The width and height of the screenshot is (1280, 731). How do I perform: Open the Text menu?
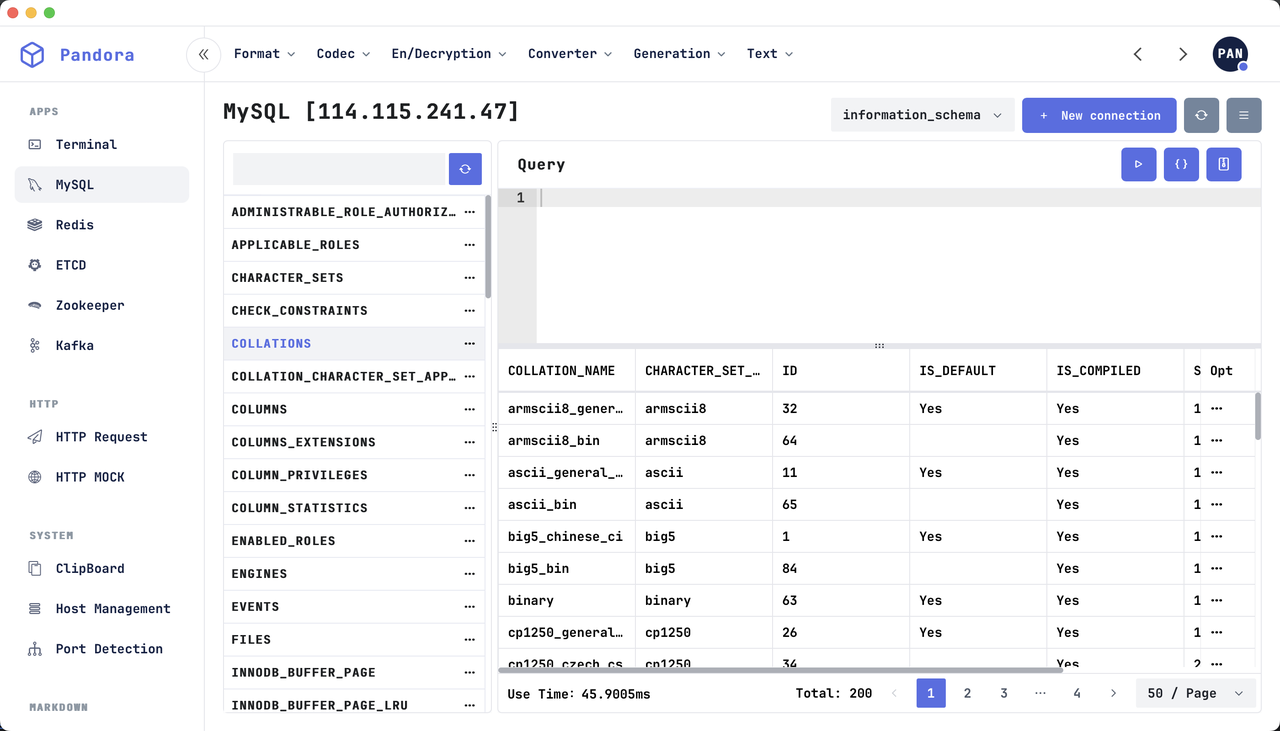click(769, 54)
